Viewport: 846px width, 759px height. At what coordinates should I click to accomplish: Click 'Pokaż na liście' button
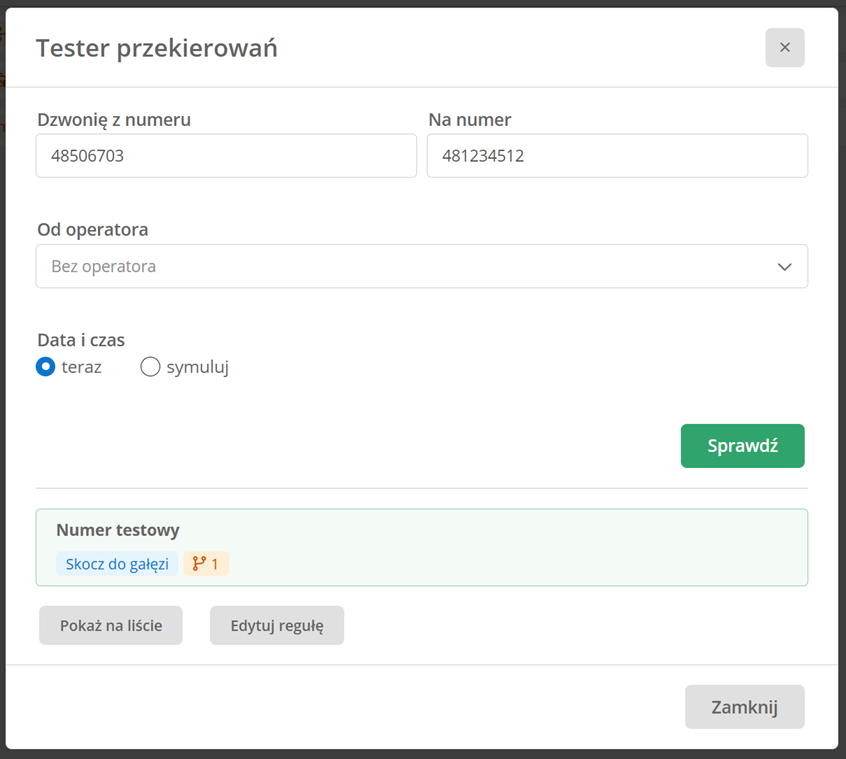(x=111, y=625)
